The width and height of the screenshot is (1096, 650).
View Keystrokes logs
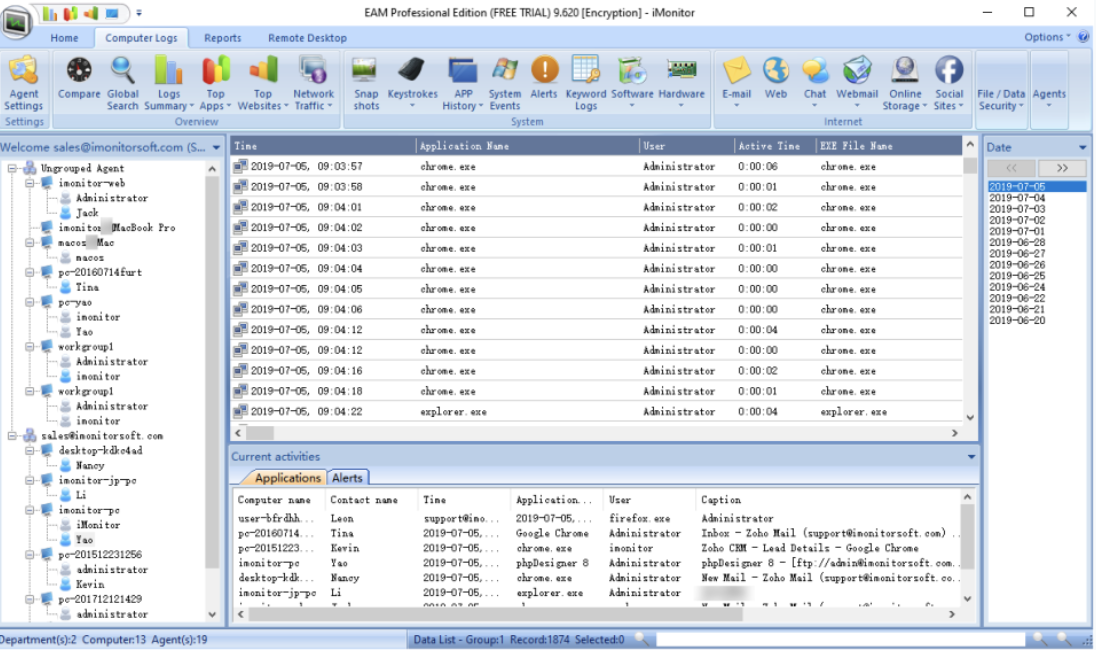click(x=412, y=80)
